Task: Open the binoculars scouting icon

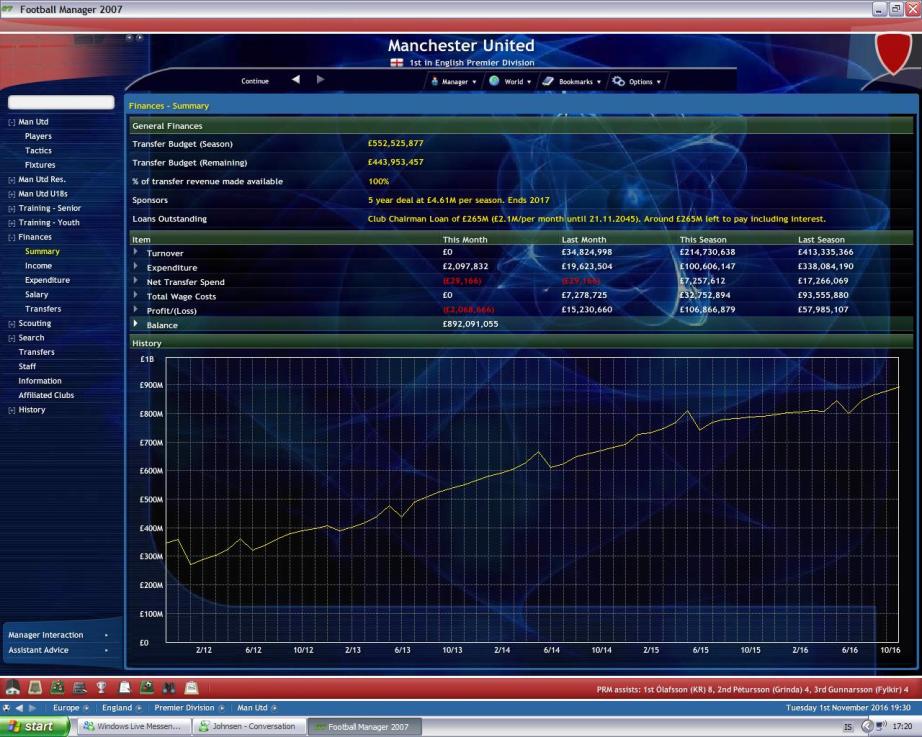Action: tap(169, 687)
